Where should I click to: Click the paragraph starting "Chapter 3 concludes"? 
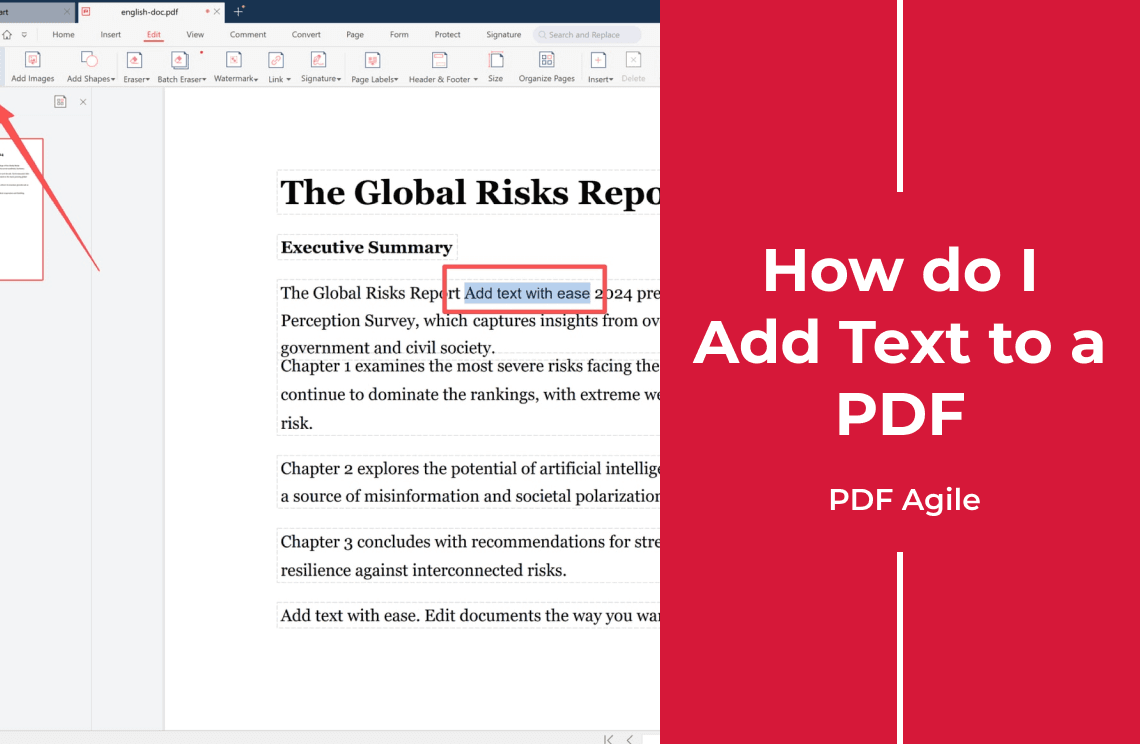coord(470,556)
